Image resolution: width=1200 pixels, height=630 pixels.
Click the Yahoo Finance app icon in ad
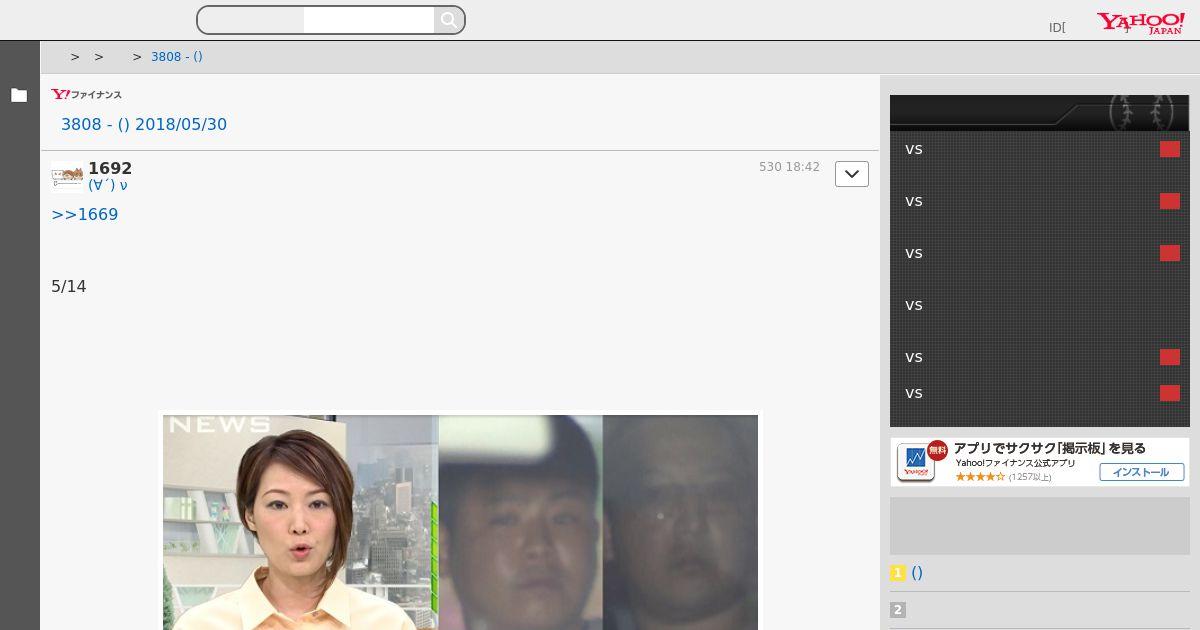coord(916,462)
